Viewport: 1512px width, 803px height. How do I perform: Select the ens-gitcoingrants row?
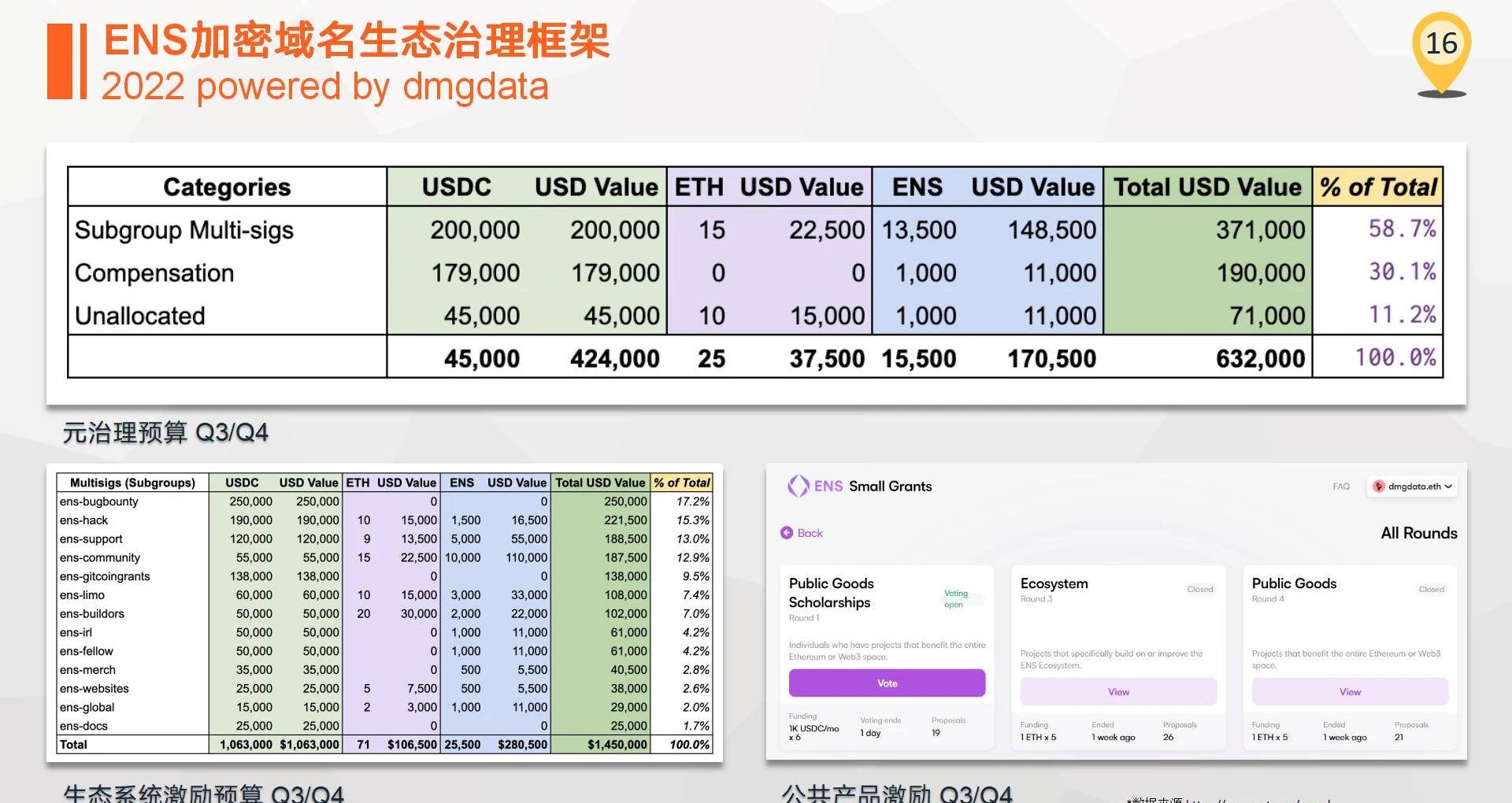[x=384, y=576]
